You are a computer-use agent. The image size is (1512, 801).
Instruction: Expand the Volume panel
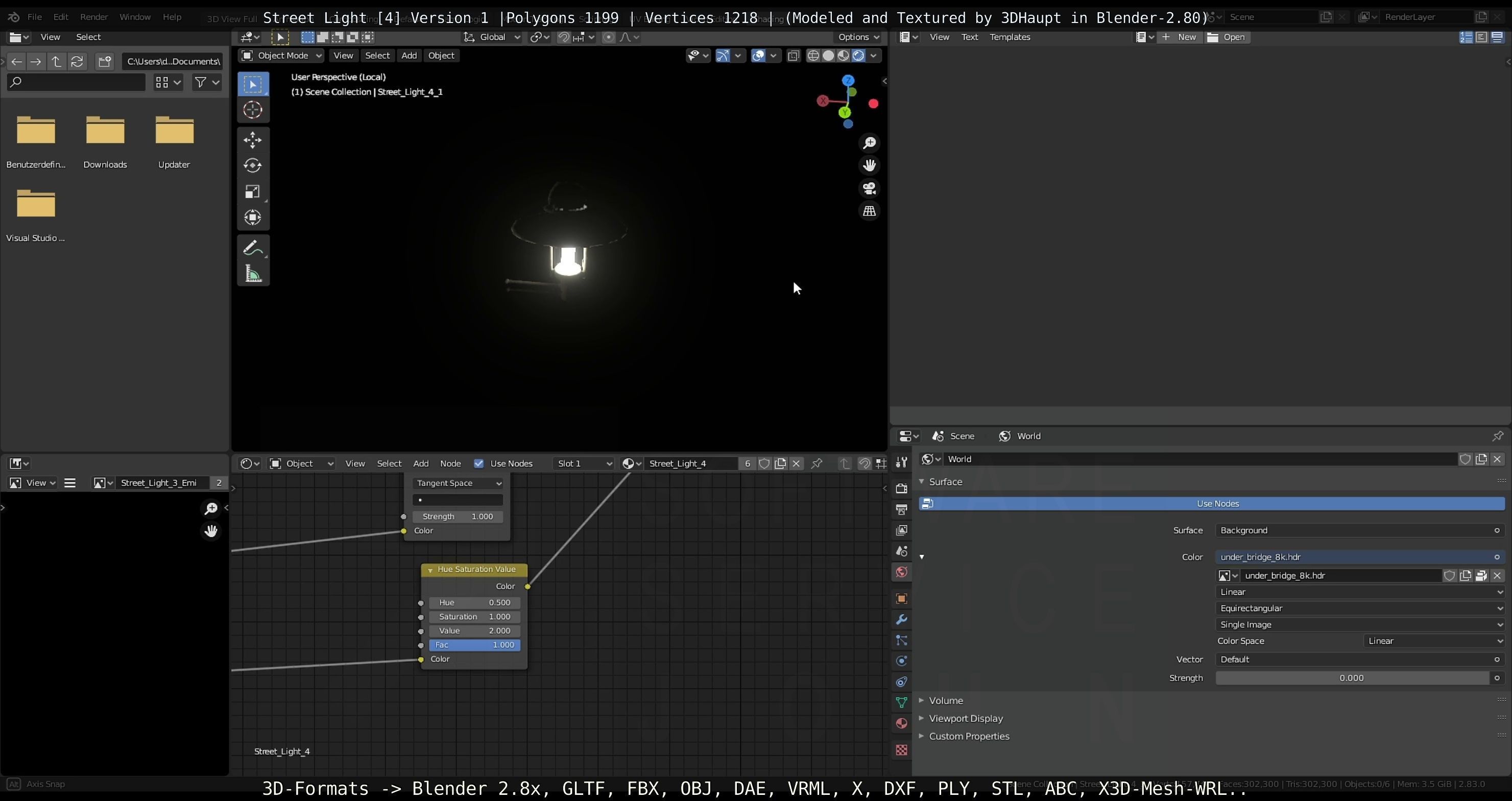pos(946,700)
